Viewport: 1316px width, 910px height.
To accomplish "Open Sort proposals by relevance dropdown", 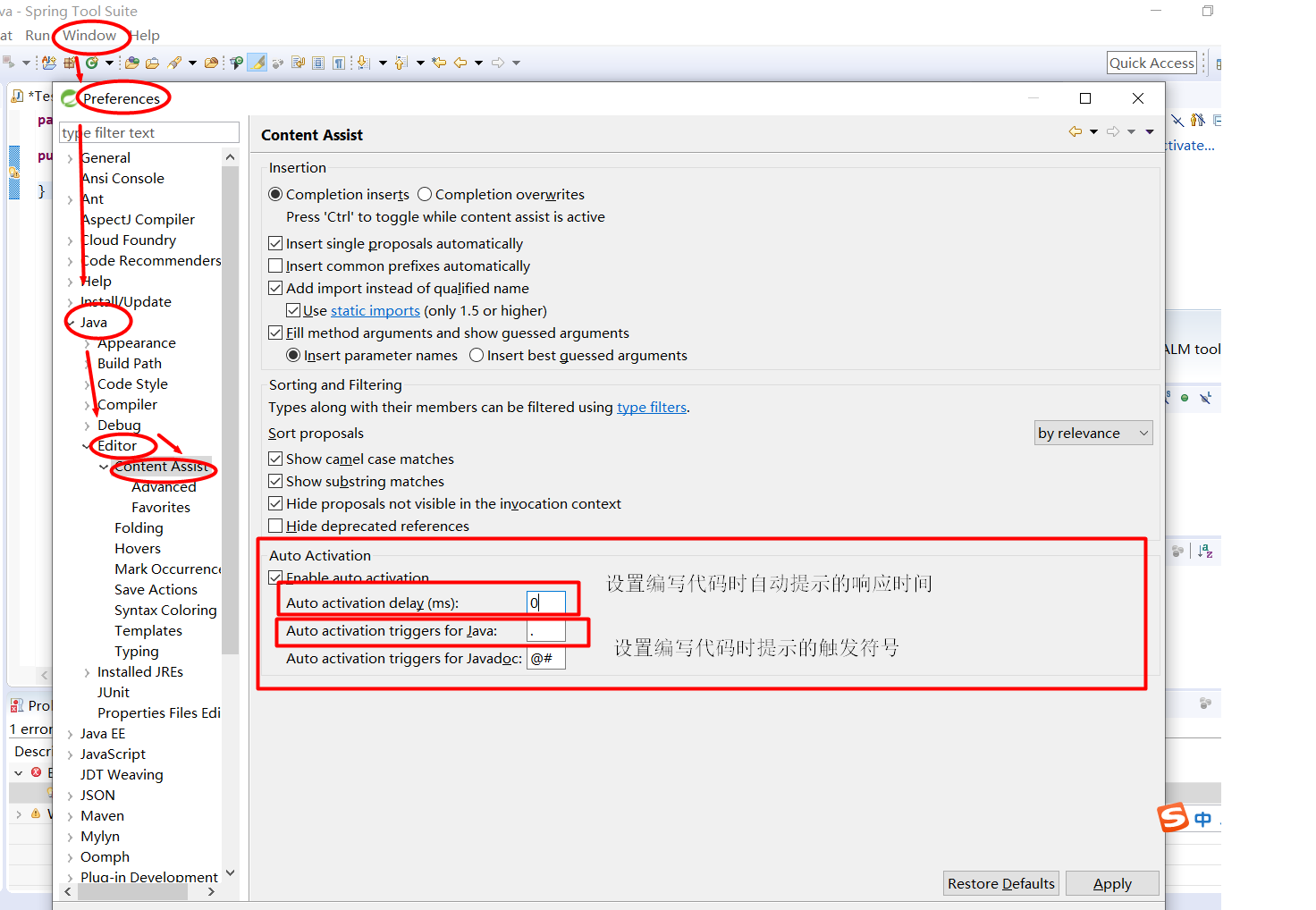I will (x=1093, y=433).
